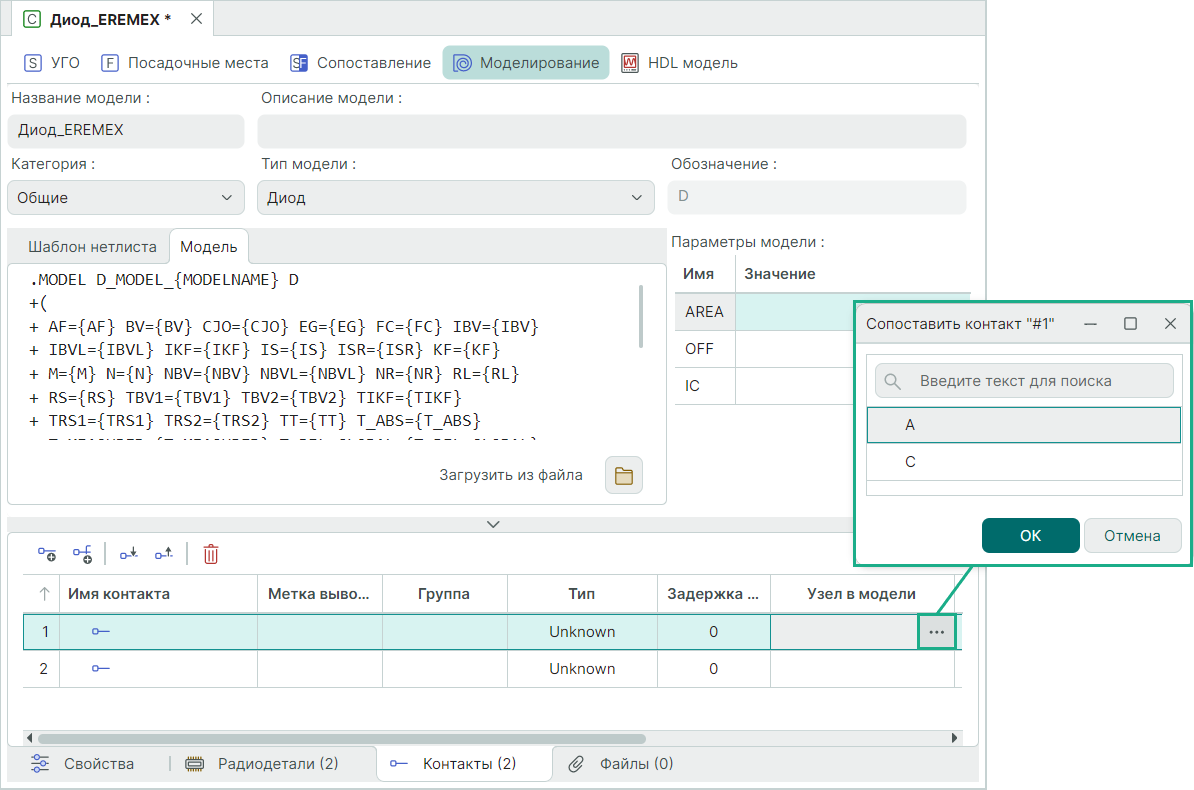1194x790 pixels.
Task: Click the add contact group icon
Action: pos(82,553)
